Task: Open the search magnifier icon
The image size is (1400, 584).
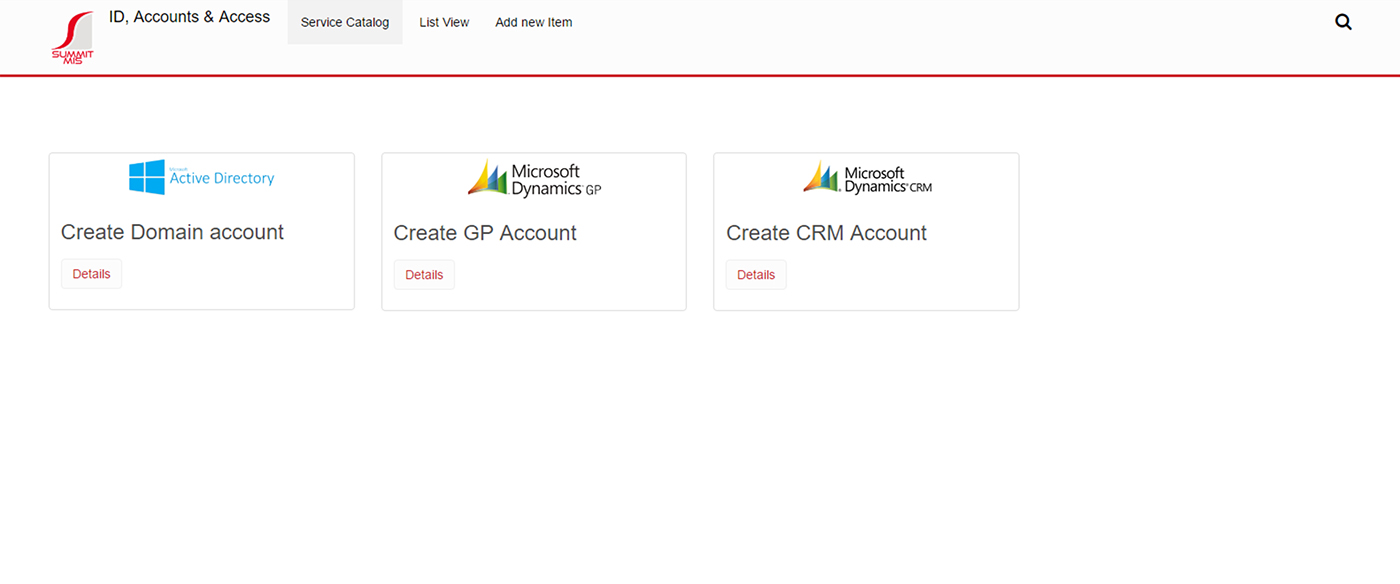Action: pyautogui.click(x=1343, y=22)
